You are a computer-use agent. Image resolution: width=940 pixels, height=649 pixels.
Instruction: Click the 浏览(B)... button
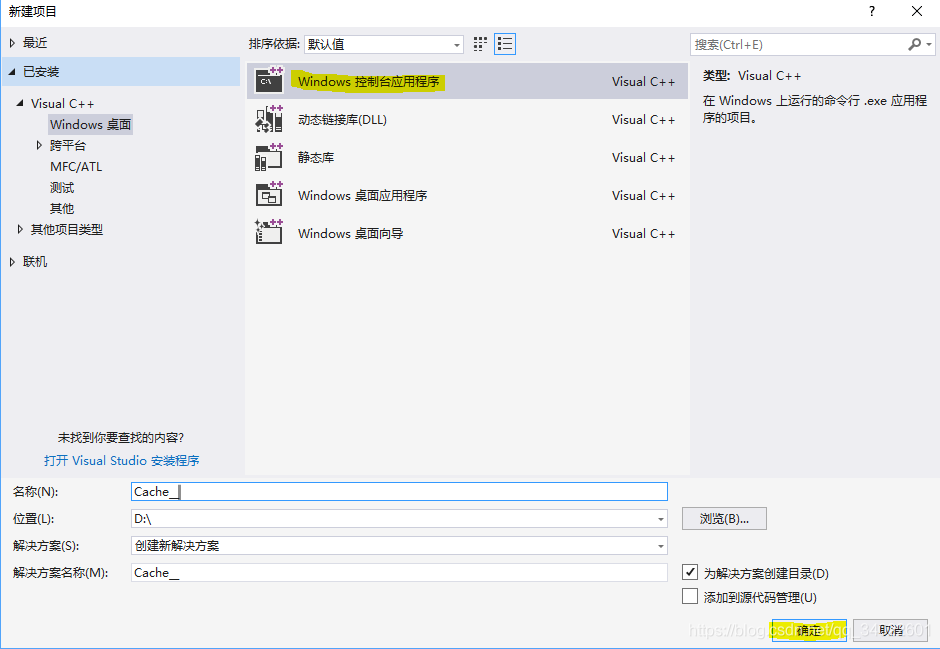coord(724,519)
